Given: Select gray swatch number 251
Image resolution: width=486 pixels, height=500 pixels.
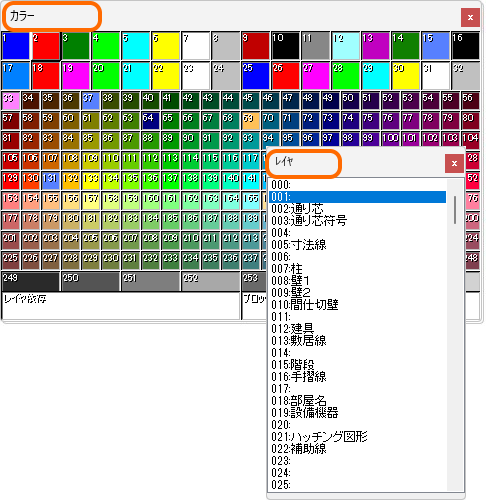Looking at the screenshot, I should point(151,281).
